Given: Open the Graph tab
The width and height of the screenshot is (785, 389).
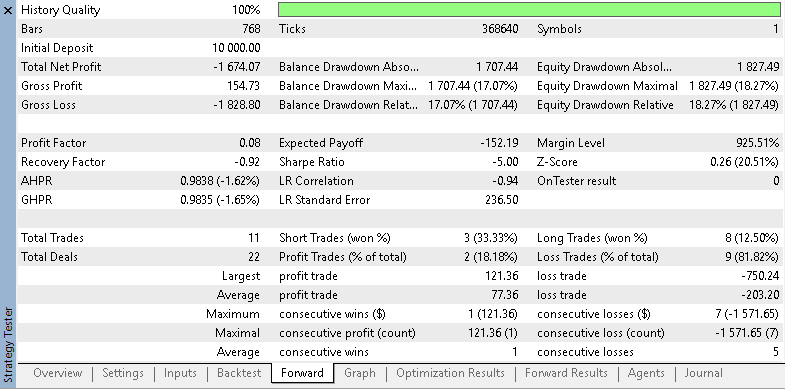Looking at the screenshot, I should [360, 373].
